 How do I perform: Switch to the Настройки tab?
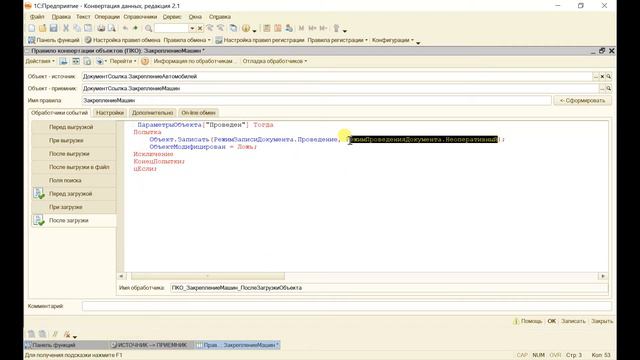coord(110,113)
